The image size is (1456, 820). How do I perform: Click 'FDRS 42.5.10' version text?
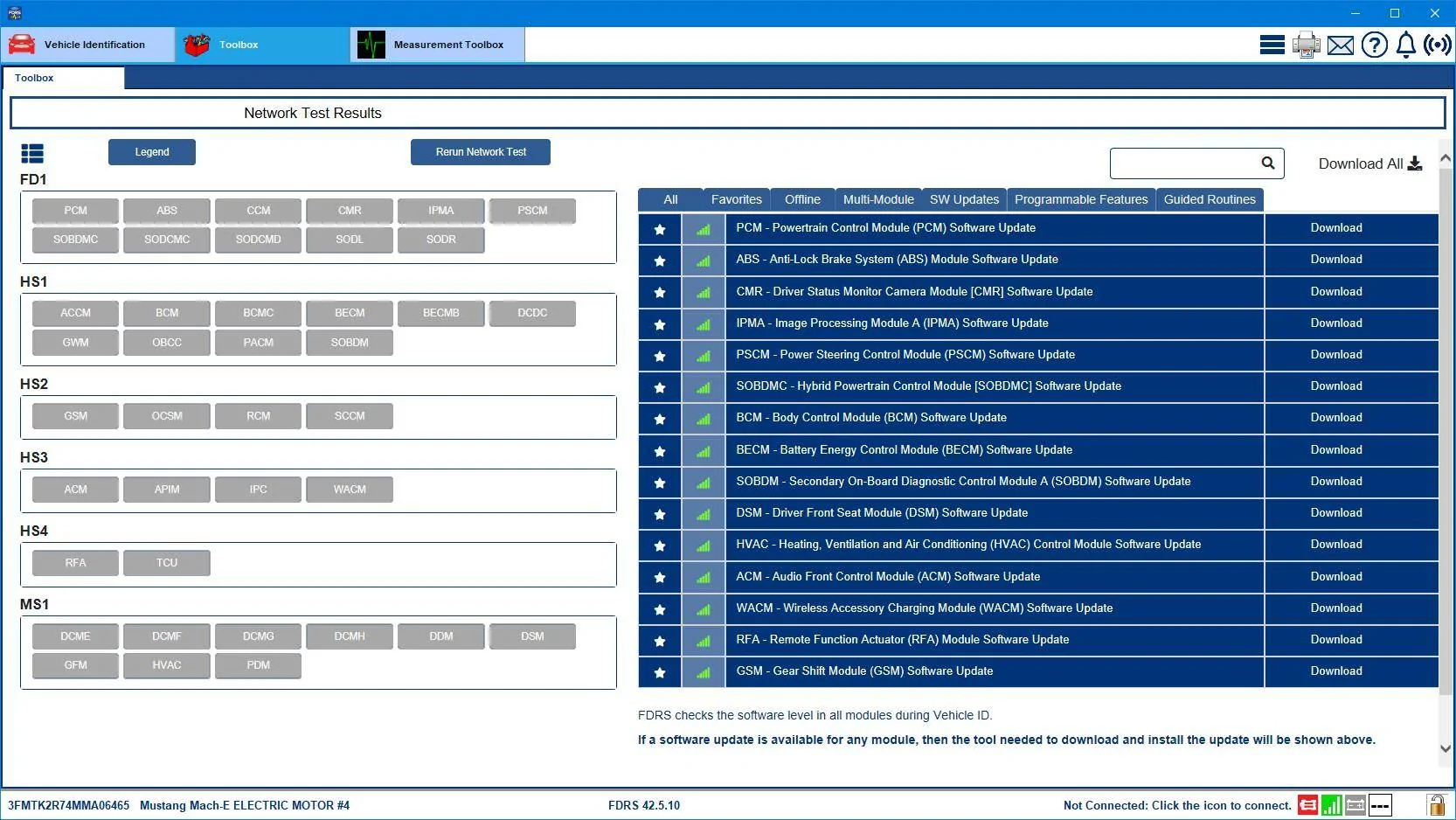pos(644,805)
